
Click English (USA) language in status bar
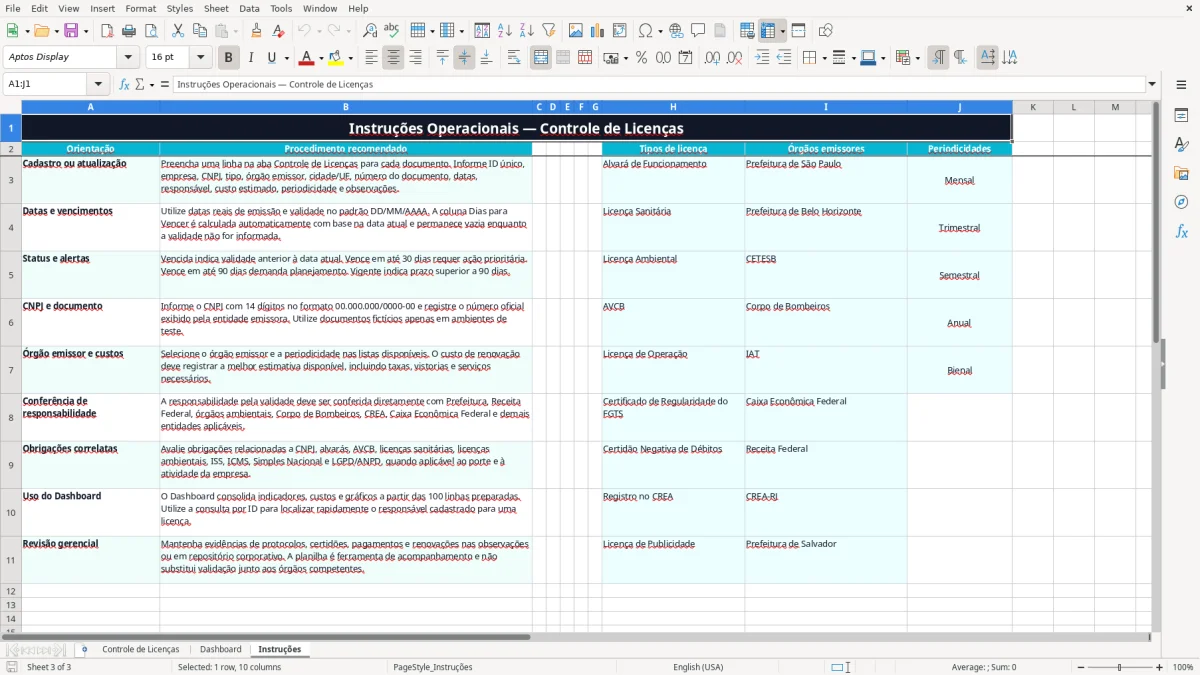[x=698, y=667]
